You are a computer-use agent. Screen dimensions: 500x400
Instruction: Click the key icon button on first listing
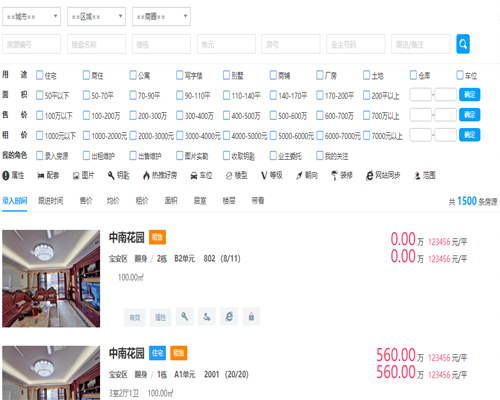184,316
